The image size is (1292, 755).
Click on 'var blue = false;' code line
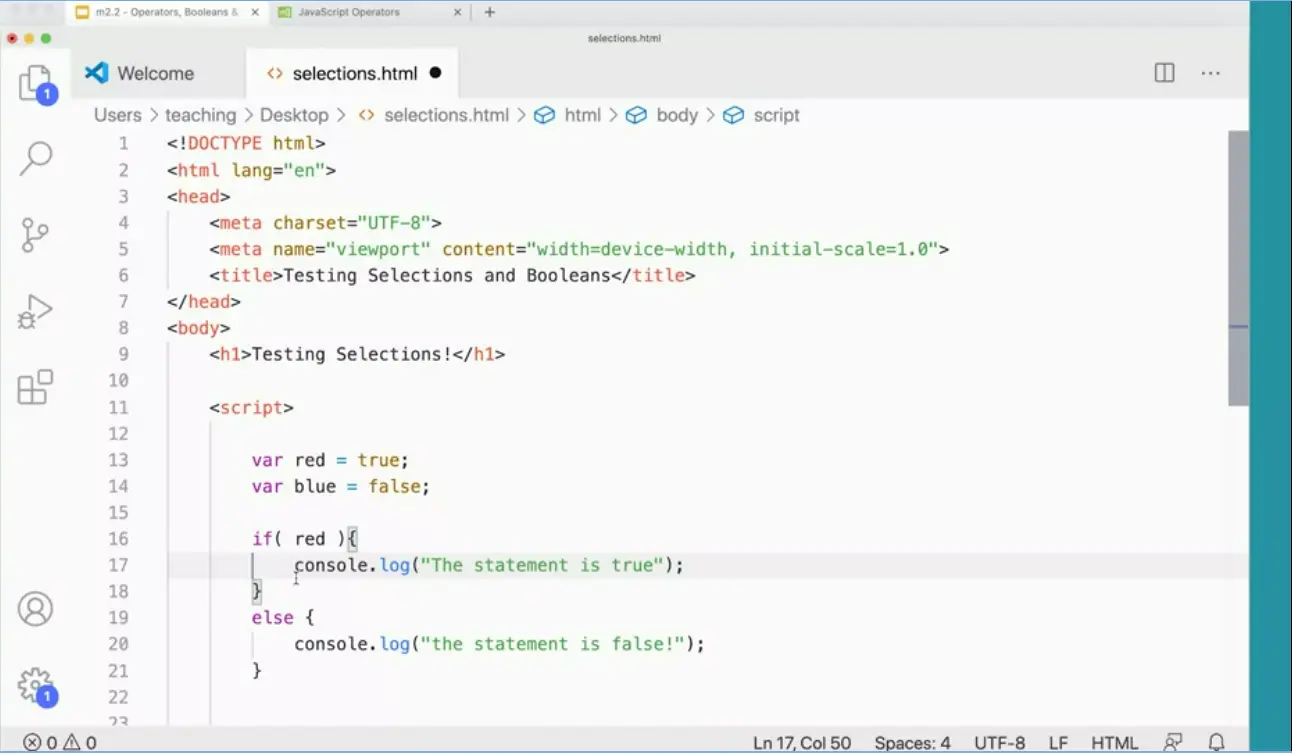(x=340, y=486)
